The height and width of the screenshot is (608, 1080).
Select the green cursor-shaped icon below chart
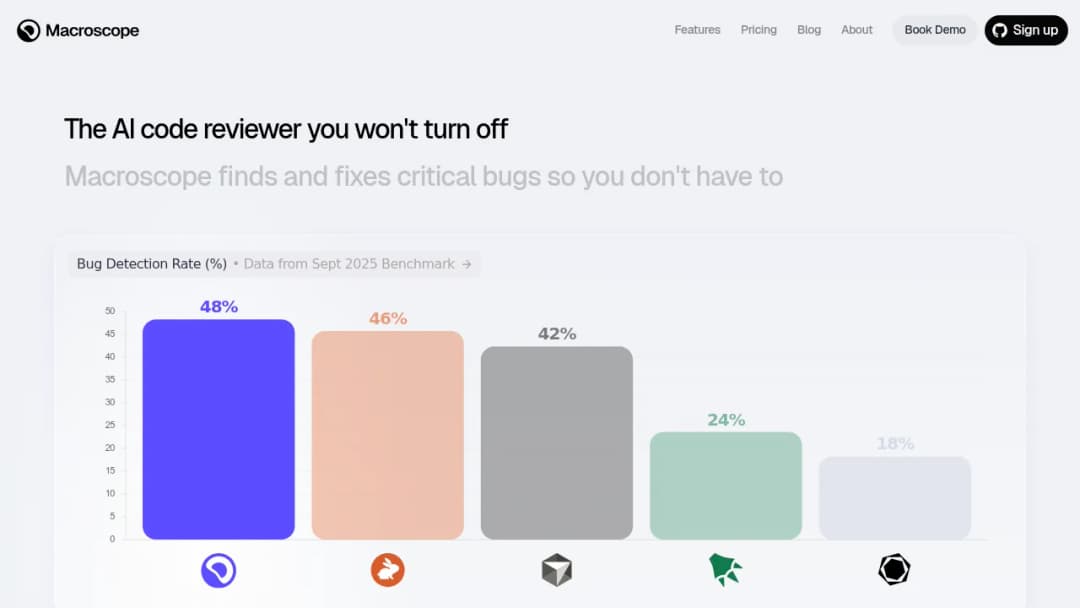tap(725, 569)
